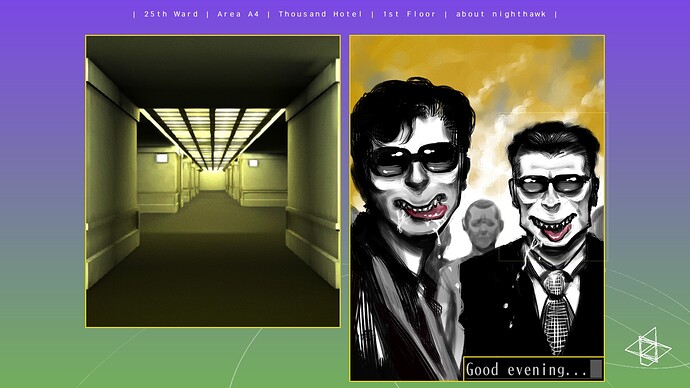The height and width of the screenshot is (388, 690).
Task: Select '25th Ward' in the header
Action: coord(171,14)
